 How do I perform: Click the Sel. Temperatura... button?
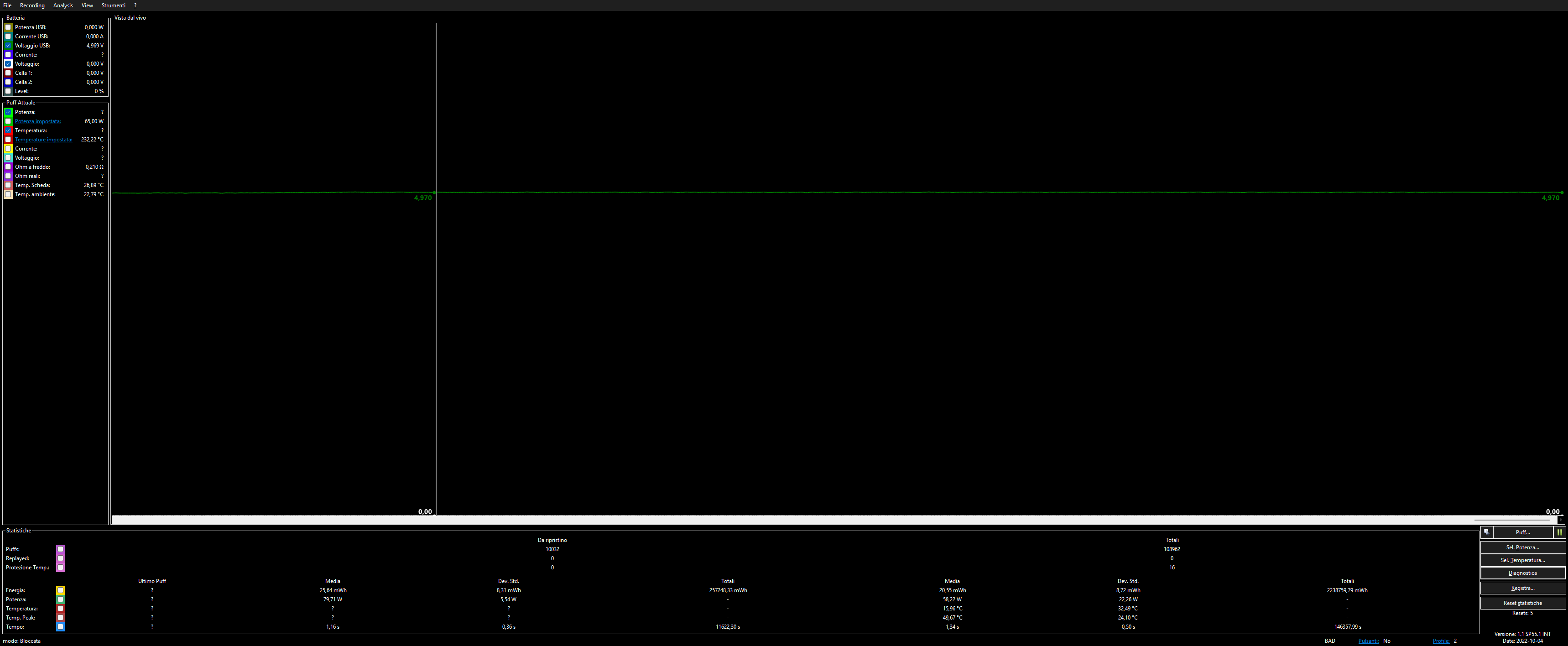tap(1522, 560)
